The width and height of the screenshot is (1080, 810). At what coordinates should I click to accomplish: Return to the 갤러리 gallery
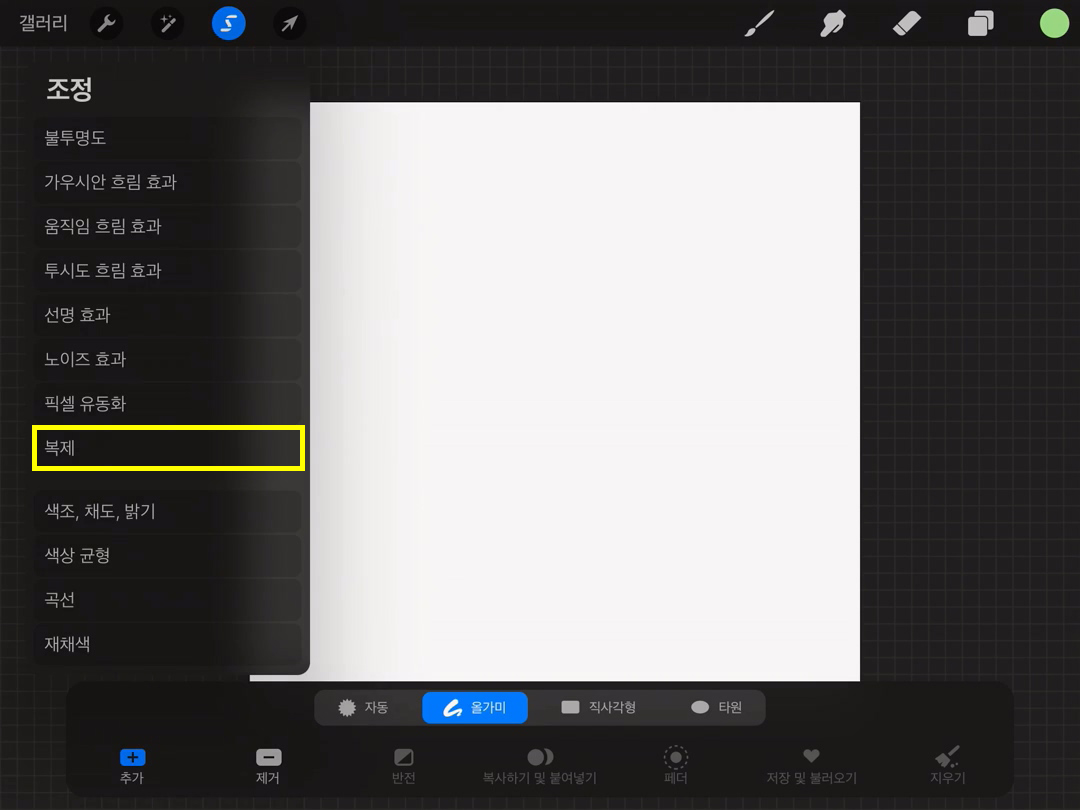tap(43, 23)
